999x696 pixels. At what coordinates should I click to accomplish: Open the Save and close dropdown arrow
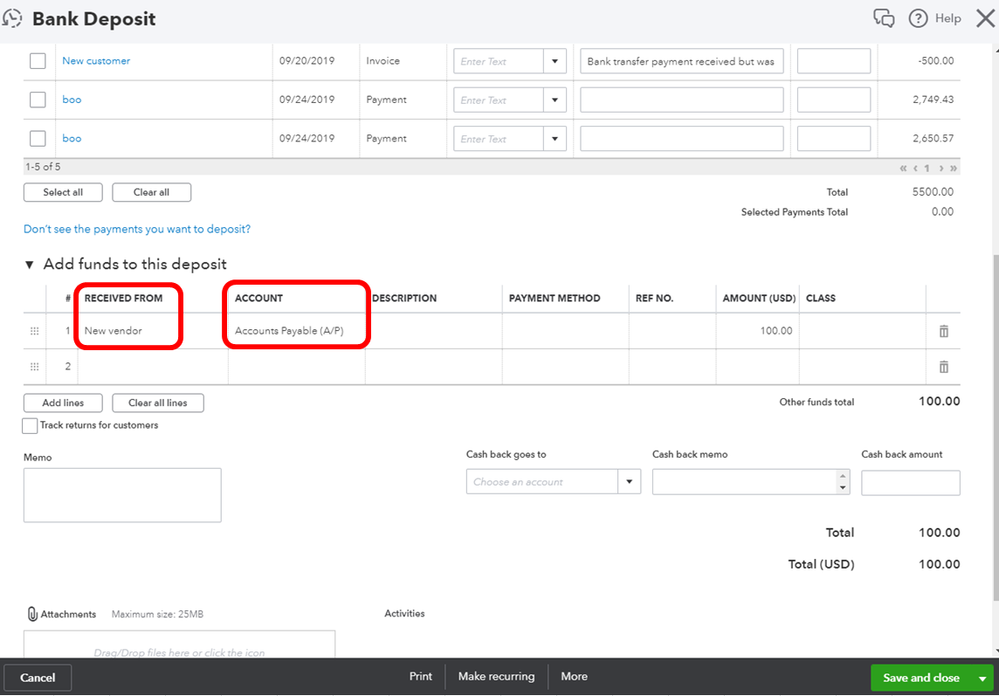[981, 678]
